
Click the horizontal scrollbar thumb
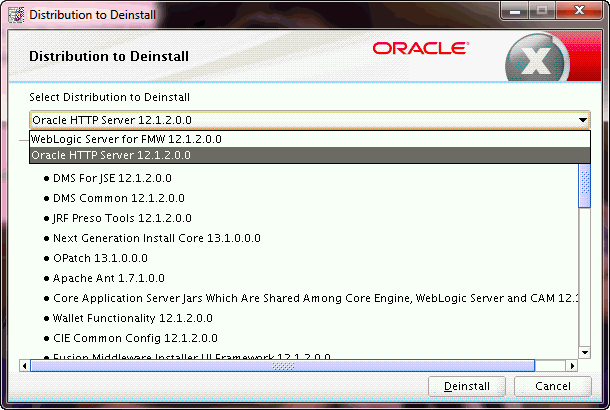pyautogui.click(x=283, y=366)
